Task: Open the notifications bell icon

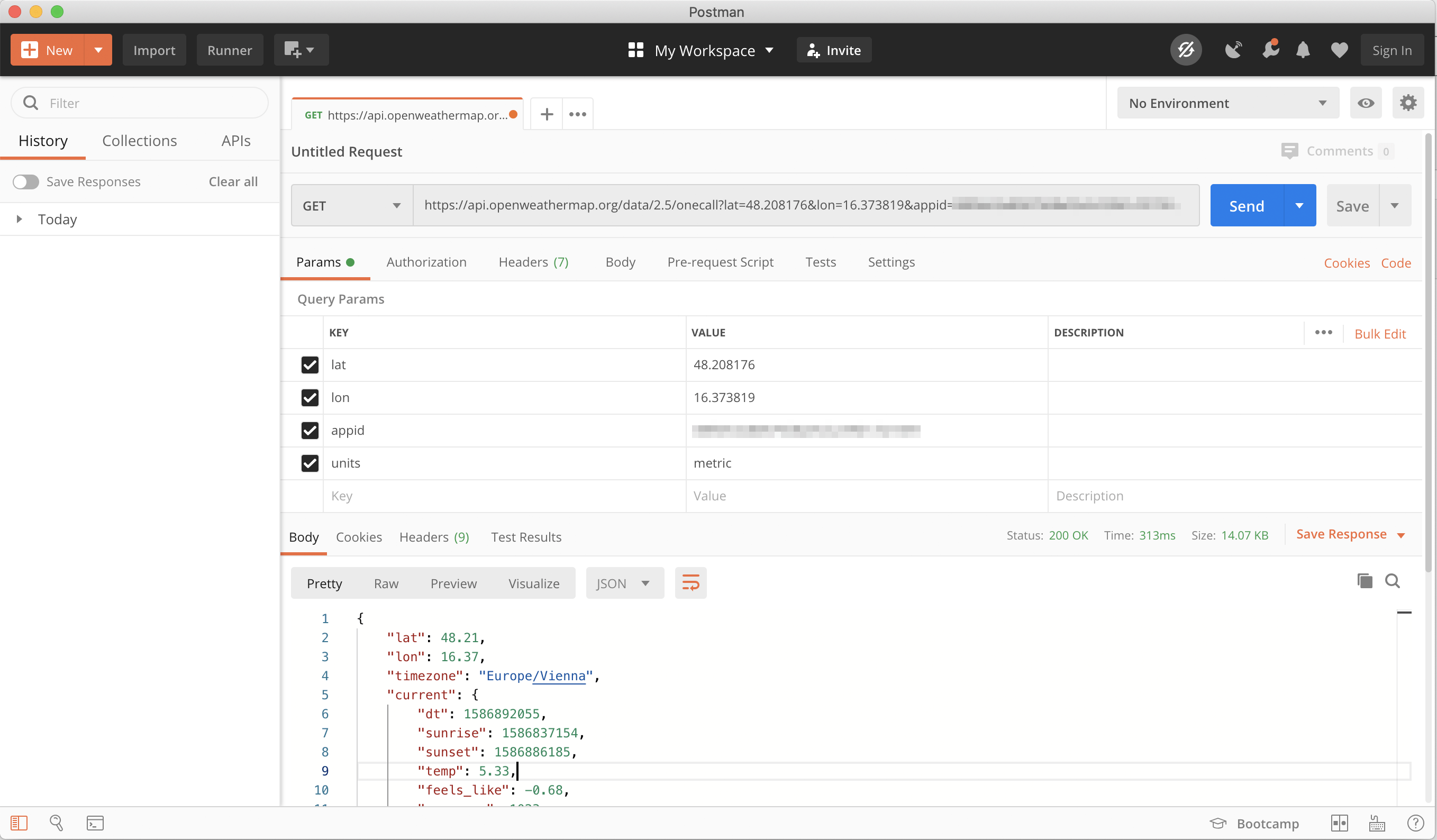Action: 1303,50
